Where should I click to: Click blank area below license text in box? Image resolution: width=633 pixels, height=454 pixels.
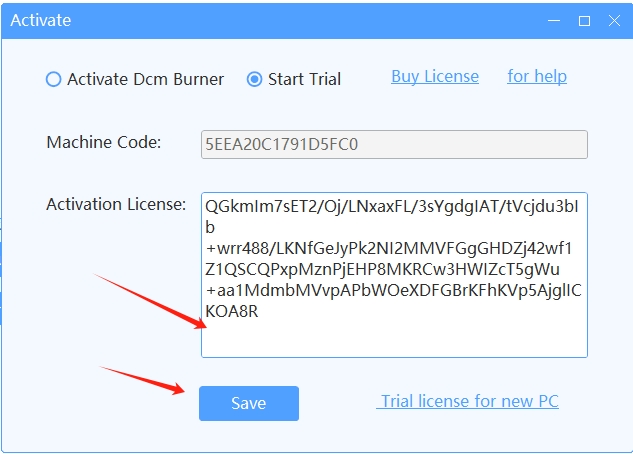[394, 340]
